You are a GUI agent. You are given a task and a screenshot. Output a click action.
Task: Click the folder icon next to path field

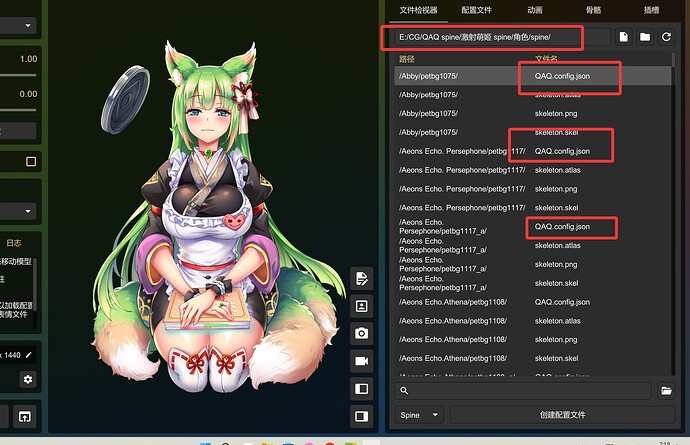pyautogui.click(x=645, y=37)
